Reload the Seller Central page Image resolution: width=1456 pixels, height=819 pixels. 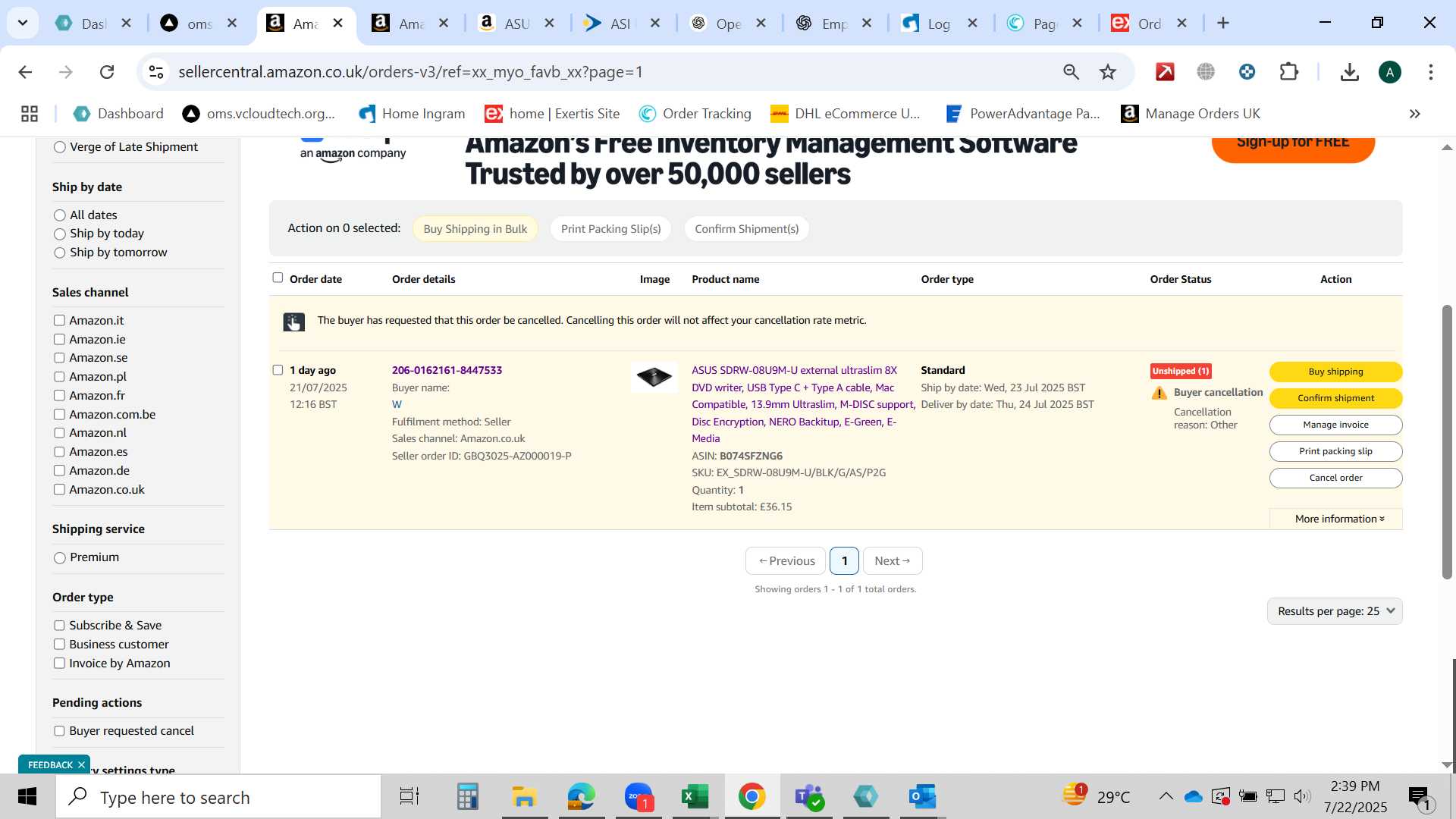(107, 72)
